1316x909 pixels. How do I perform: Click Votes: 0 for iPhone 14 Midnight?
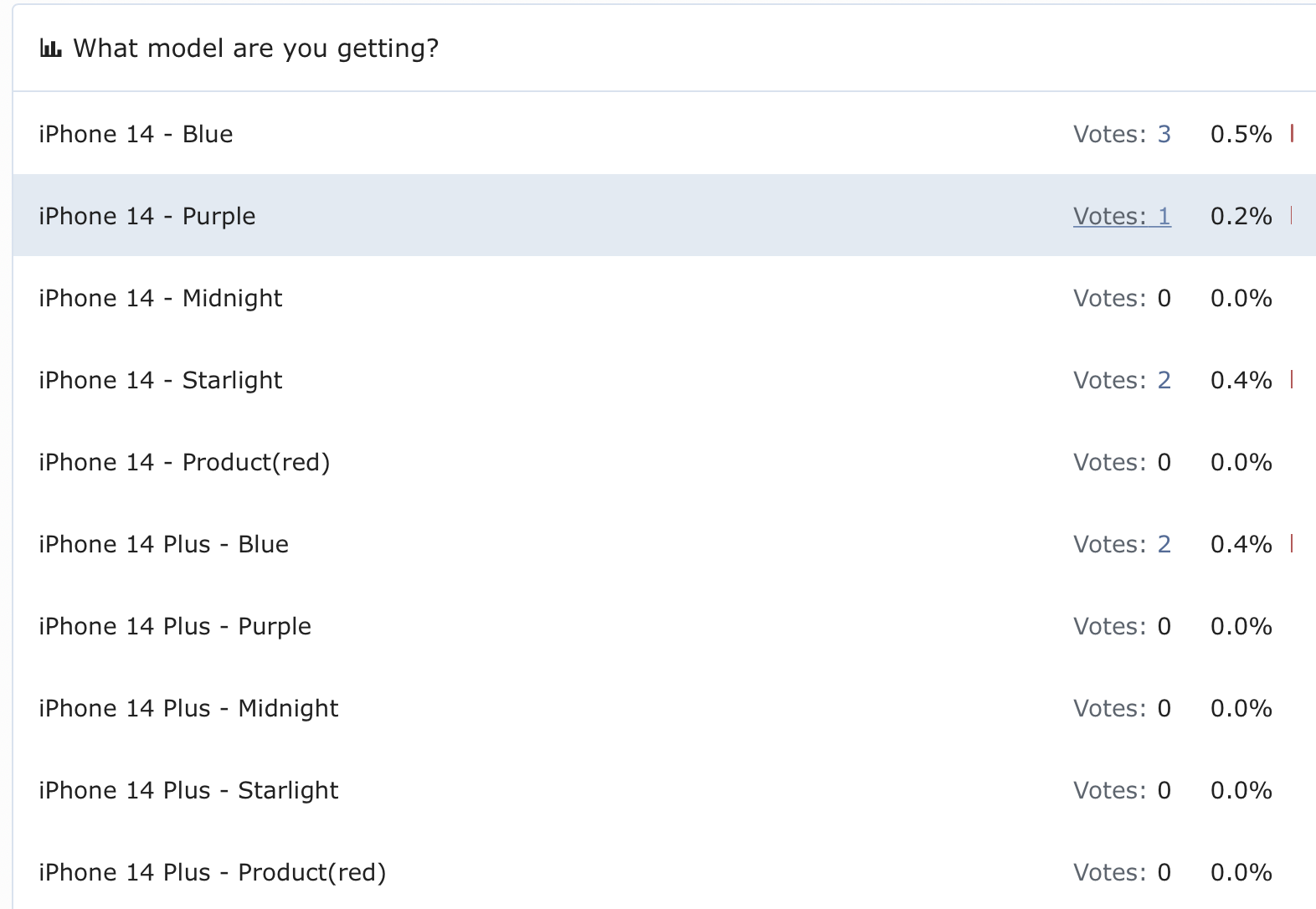coord(1122,298)
